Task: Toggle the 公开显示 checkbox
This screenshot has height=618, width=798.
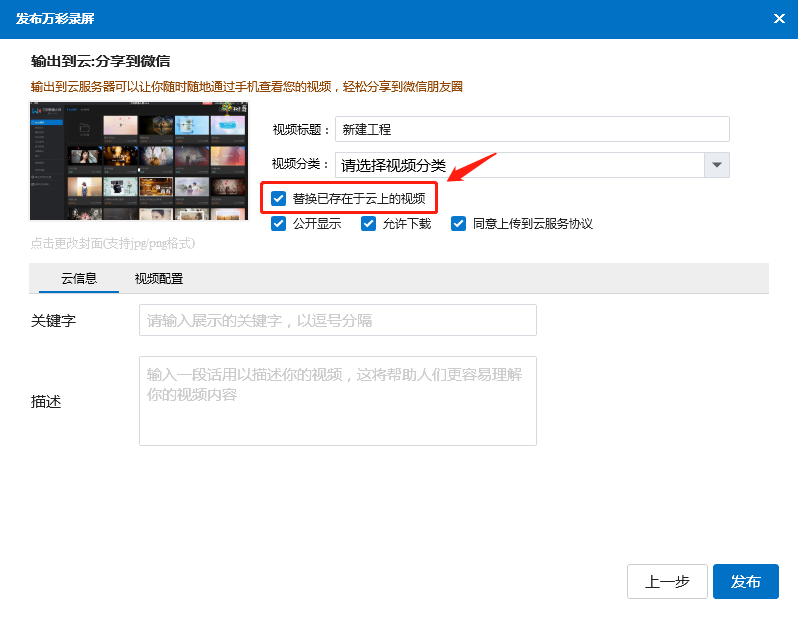Action: (279, 223)
